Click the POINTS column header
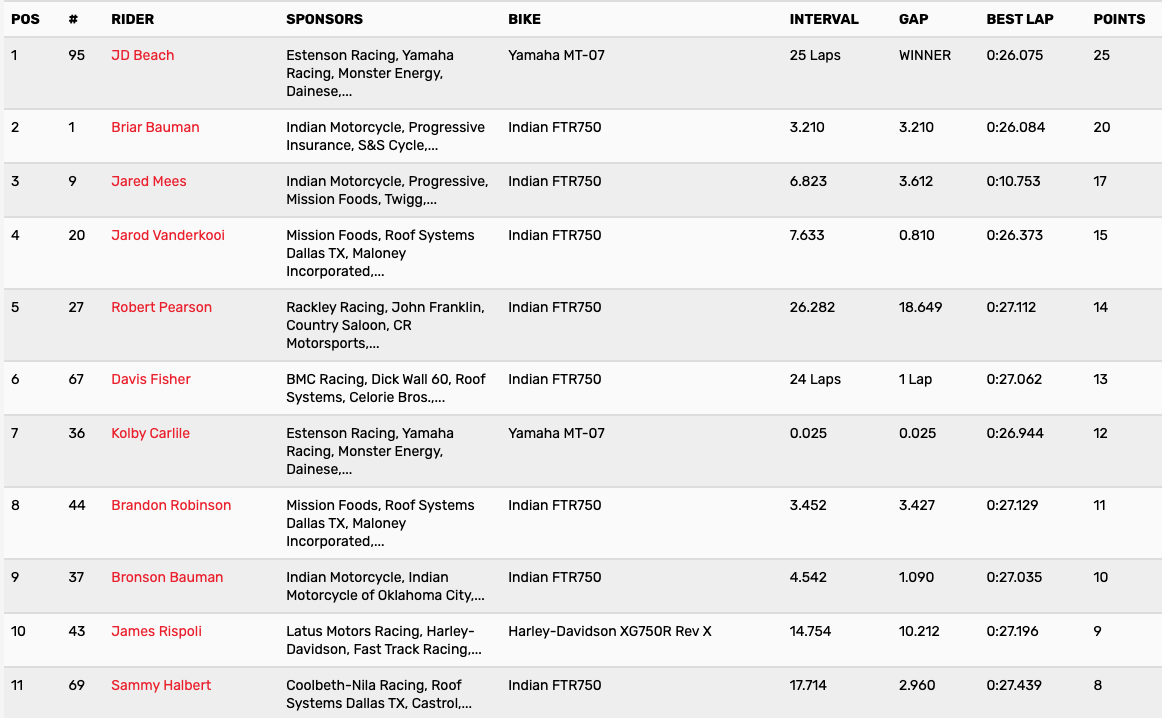This screenshot has width=1162, height=718. [1119, 19]
